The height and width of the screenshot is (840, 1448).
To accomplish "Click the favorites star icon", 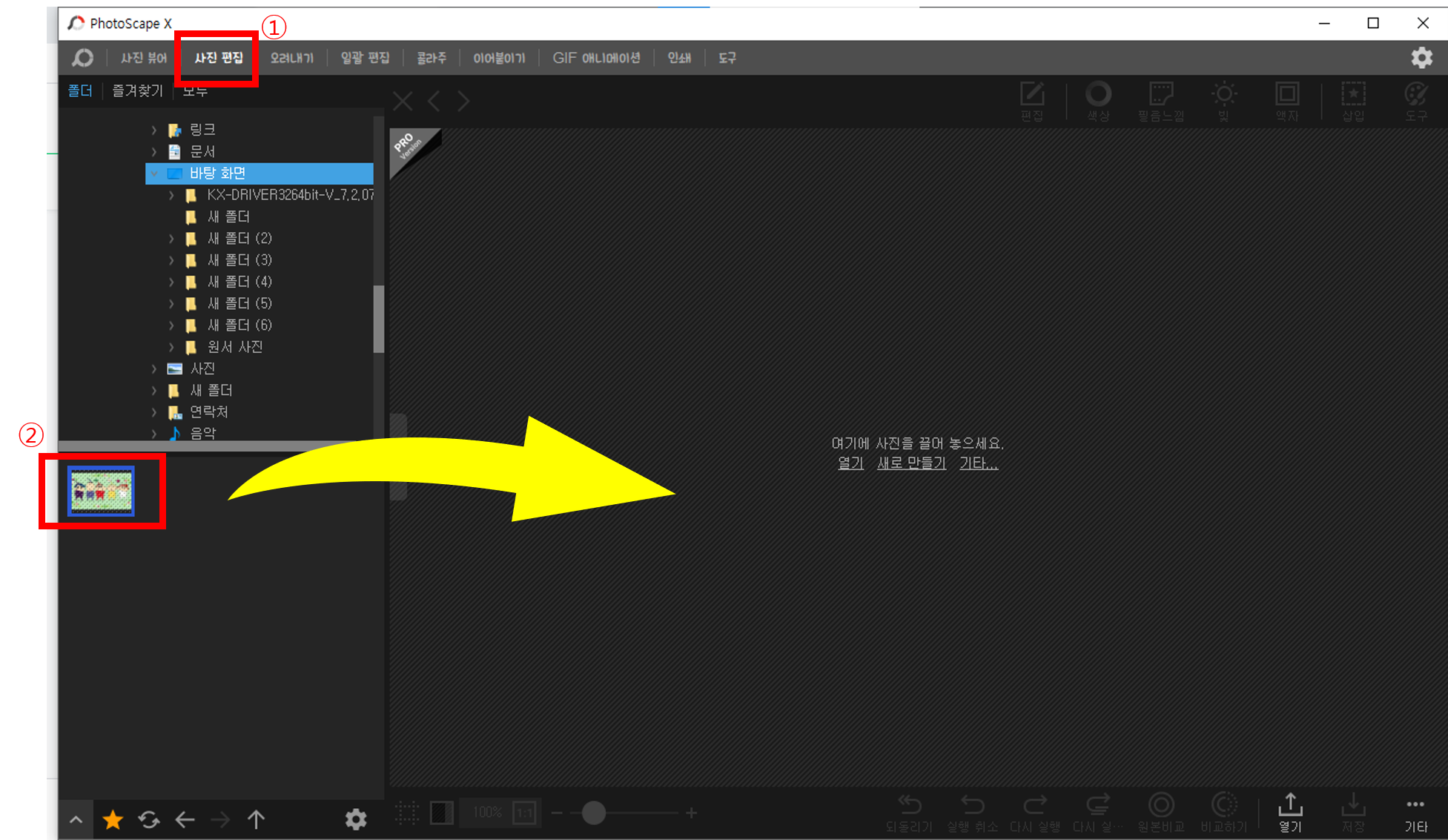I will tap(113, 819).
